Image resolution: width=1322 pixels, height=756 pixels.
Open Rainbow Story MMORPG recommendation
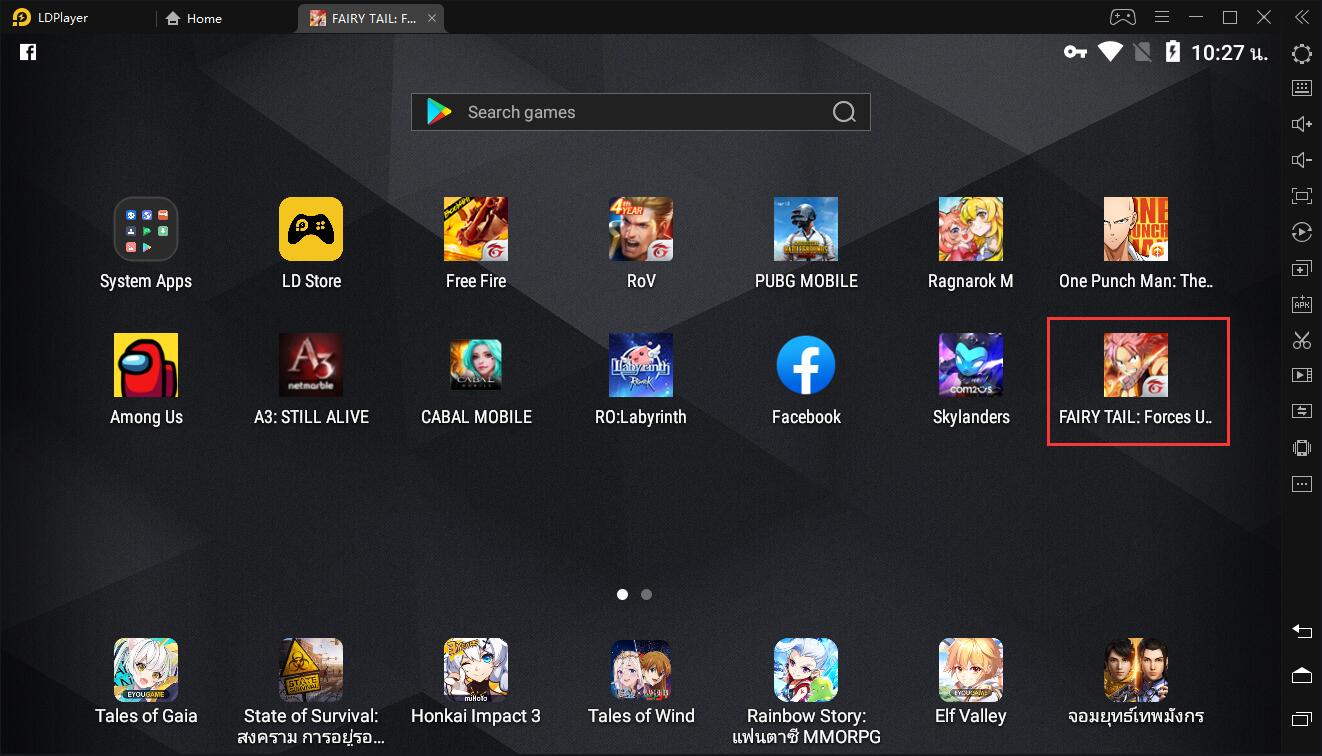point(806,670)
